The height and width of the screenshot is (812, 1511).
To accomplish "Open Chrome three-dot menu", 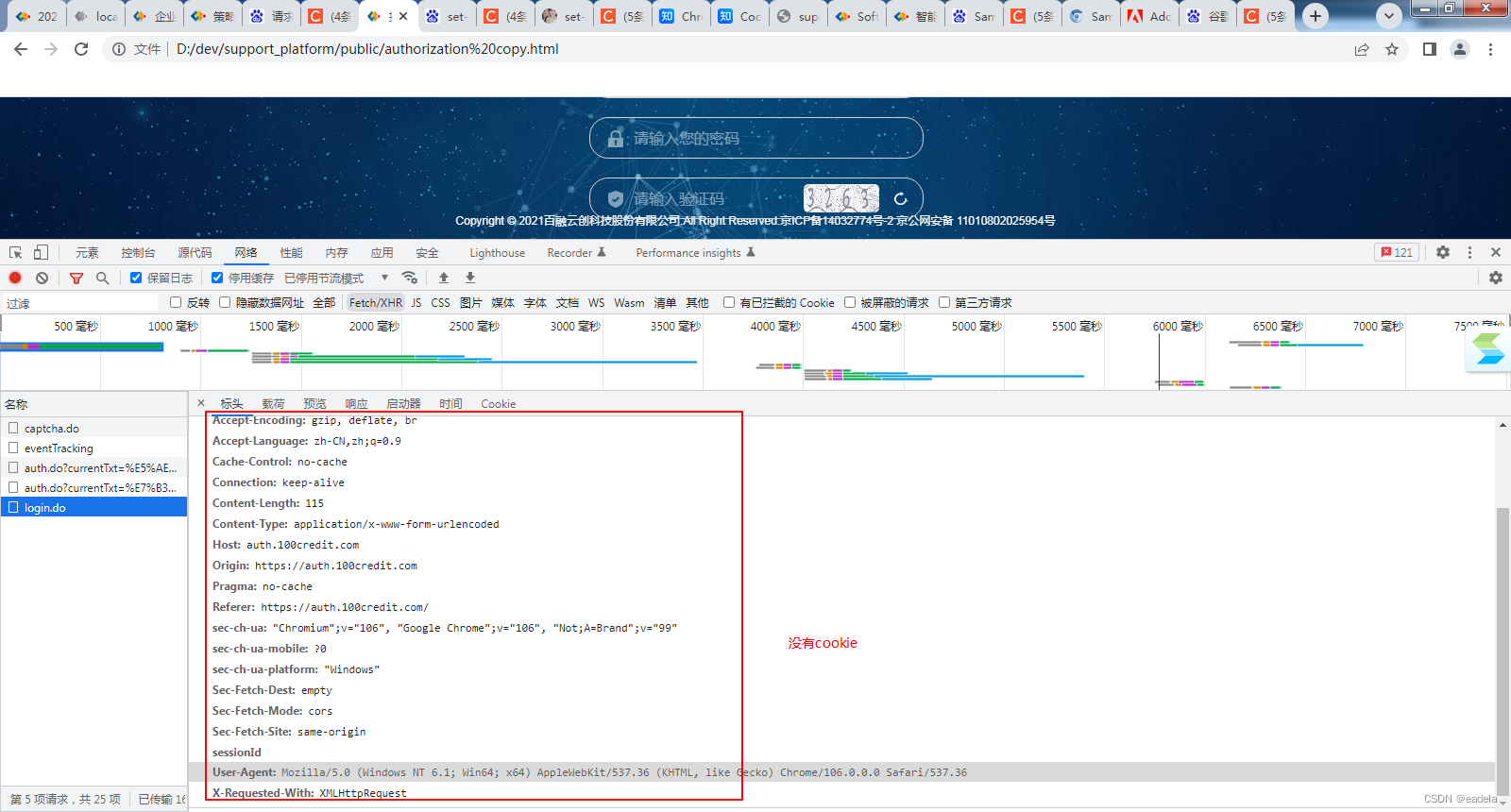I will [x=1490, y=49].
